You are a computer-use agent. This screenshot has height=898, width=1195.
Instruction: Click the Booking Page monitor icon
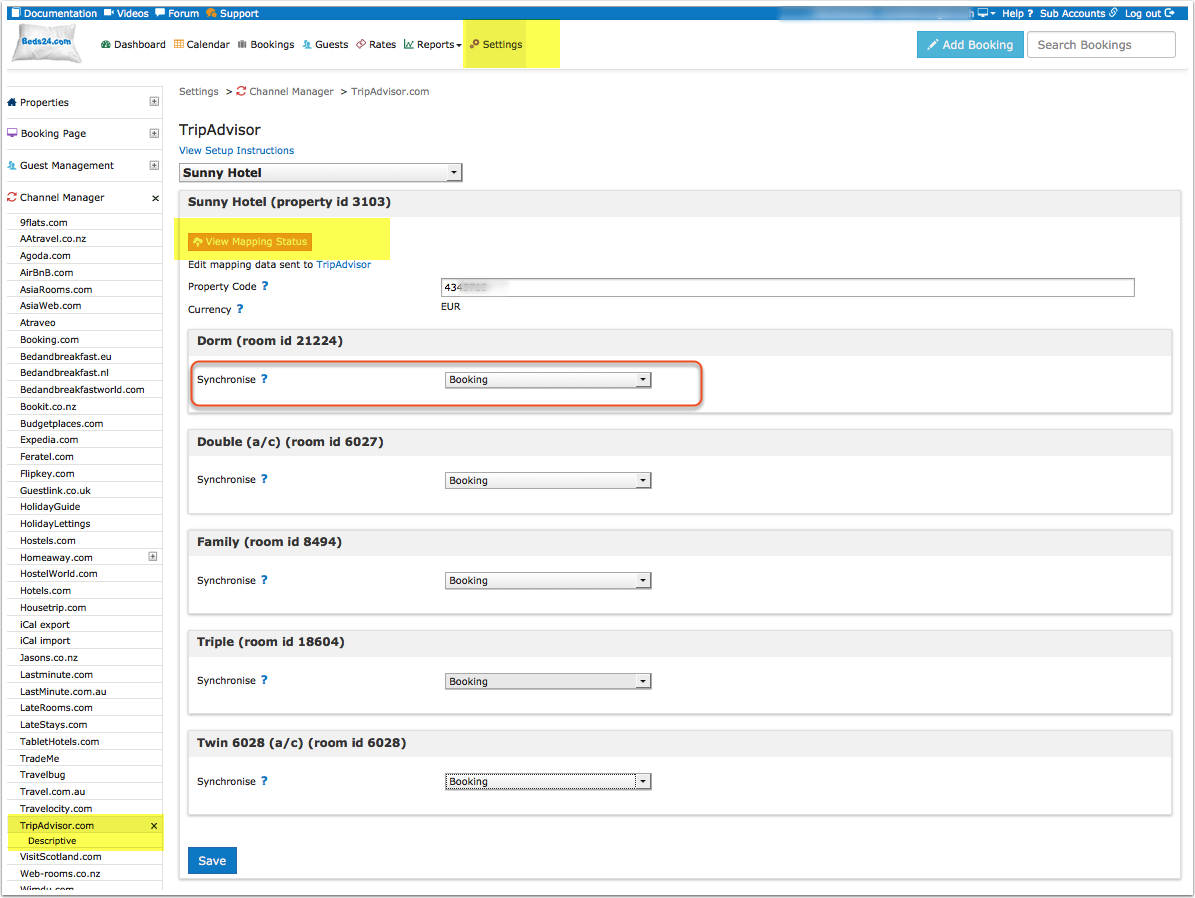(x=12, y=133)
